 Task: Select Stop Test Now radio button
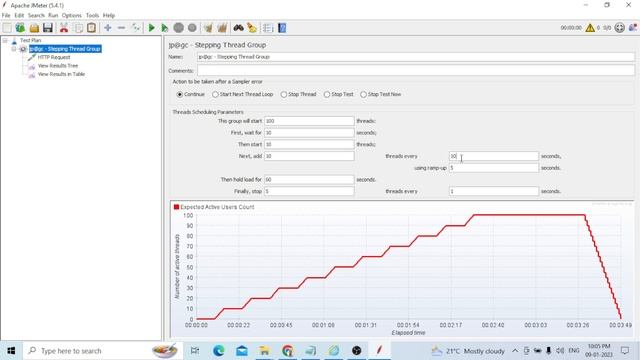[x=363, y=94]
